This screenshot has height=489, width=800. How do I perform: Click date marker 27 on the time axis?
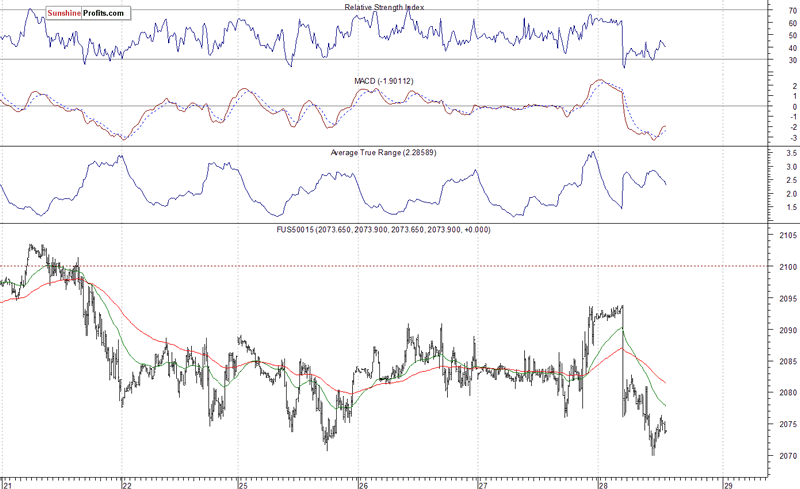[482, 485]
